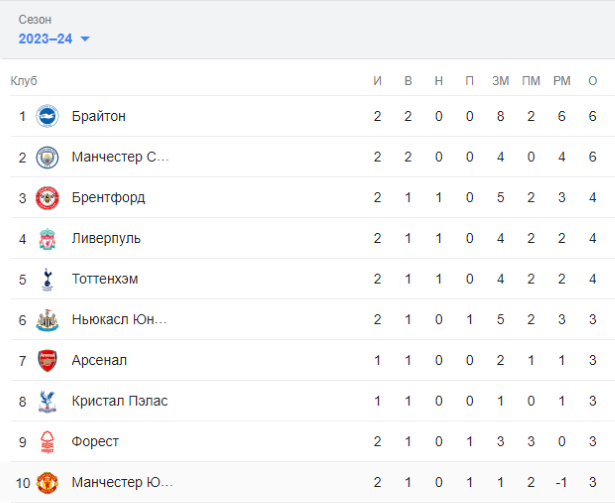The image size is (615, 503).
Task: Click the ЗМ goals scored header
Action: (500, 81)
